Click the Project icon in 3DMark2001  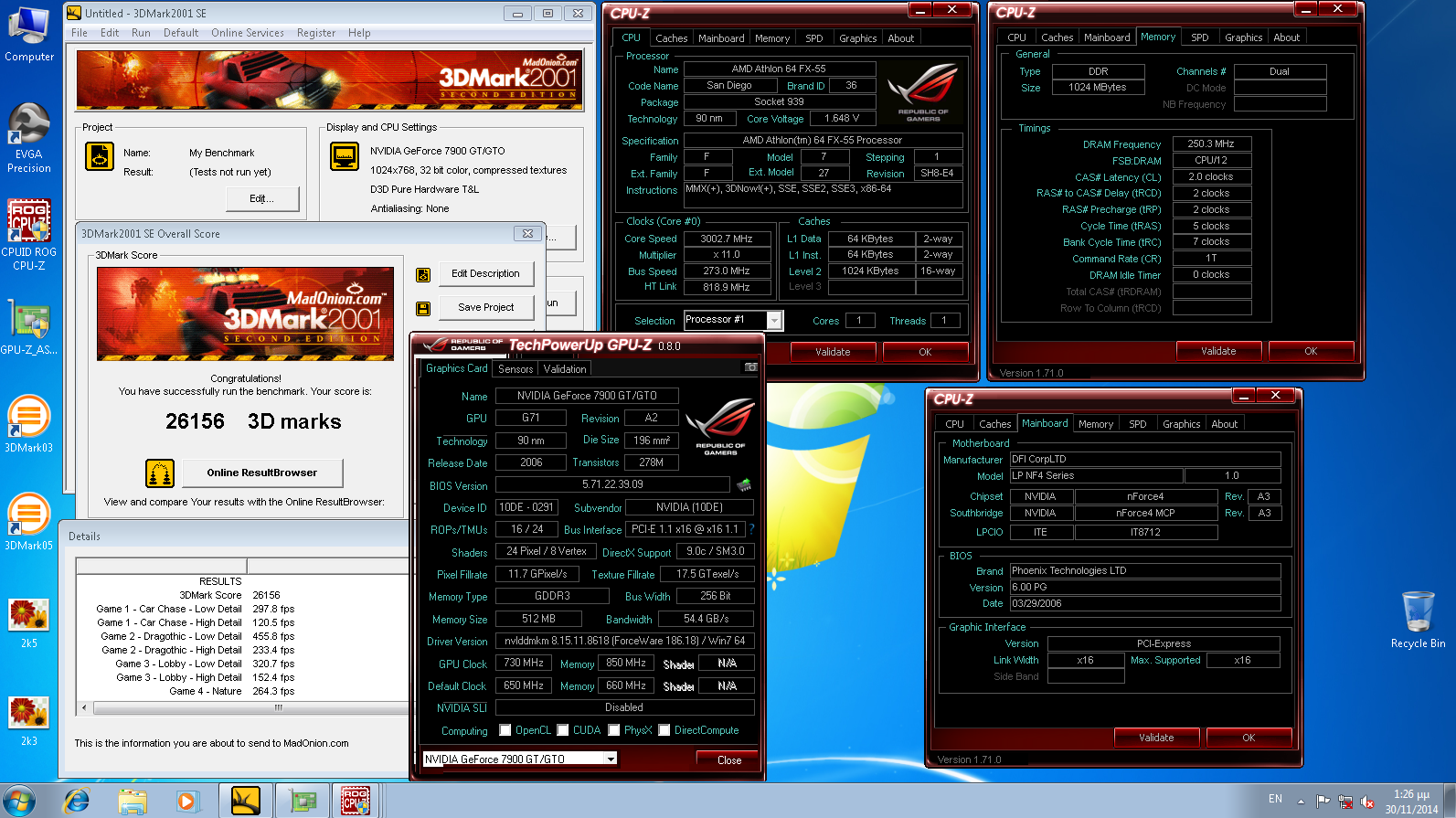(100, 157)
